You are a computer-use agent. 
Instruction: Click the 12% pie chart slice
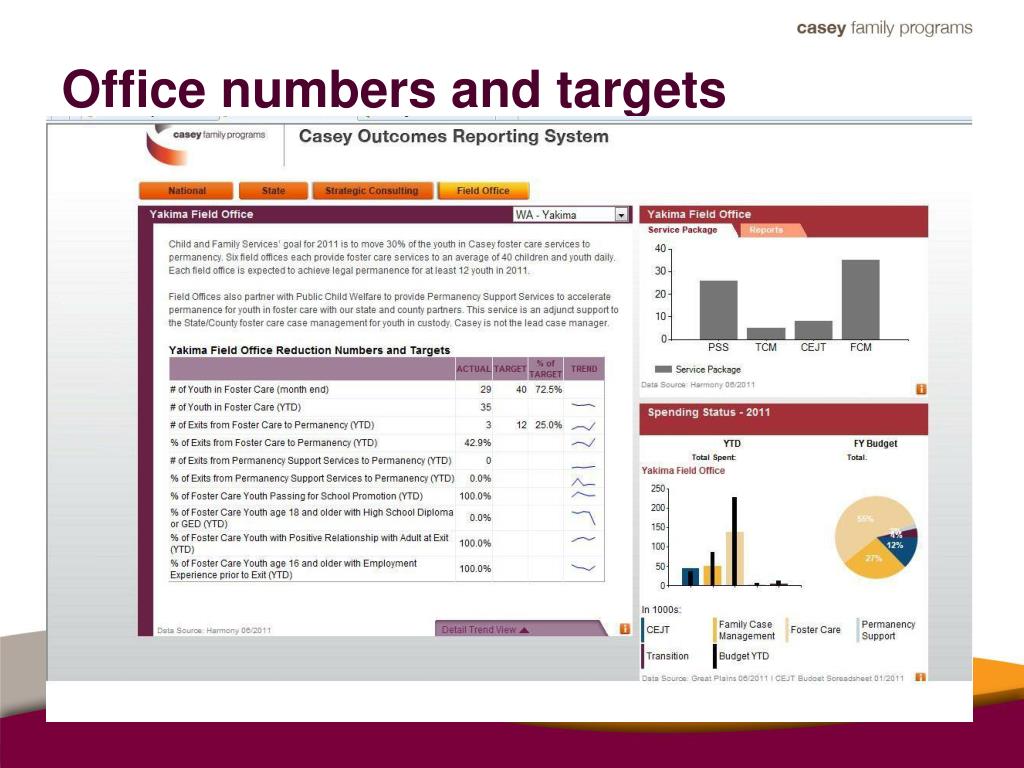click(900, 549)
